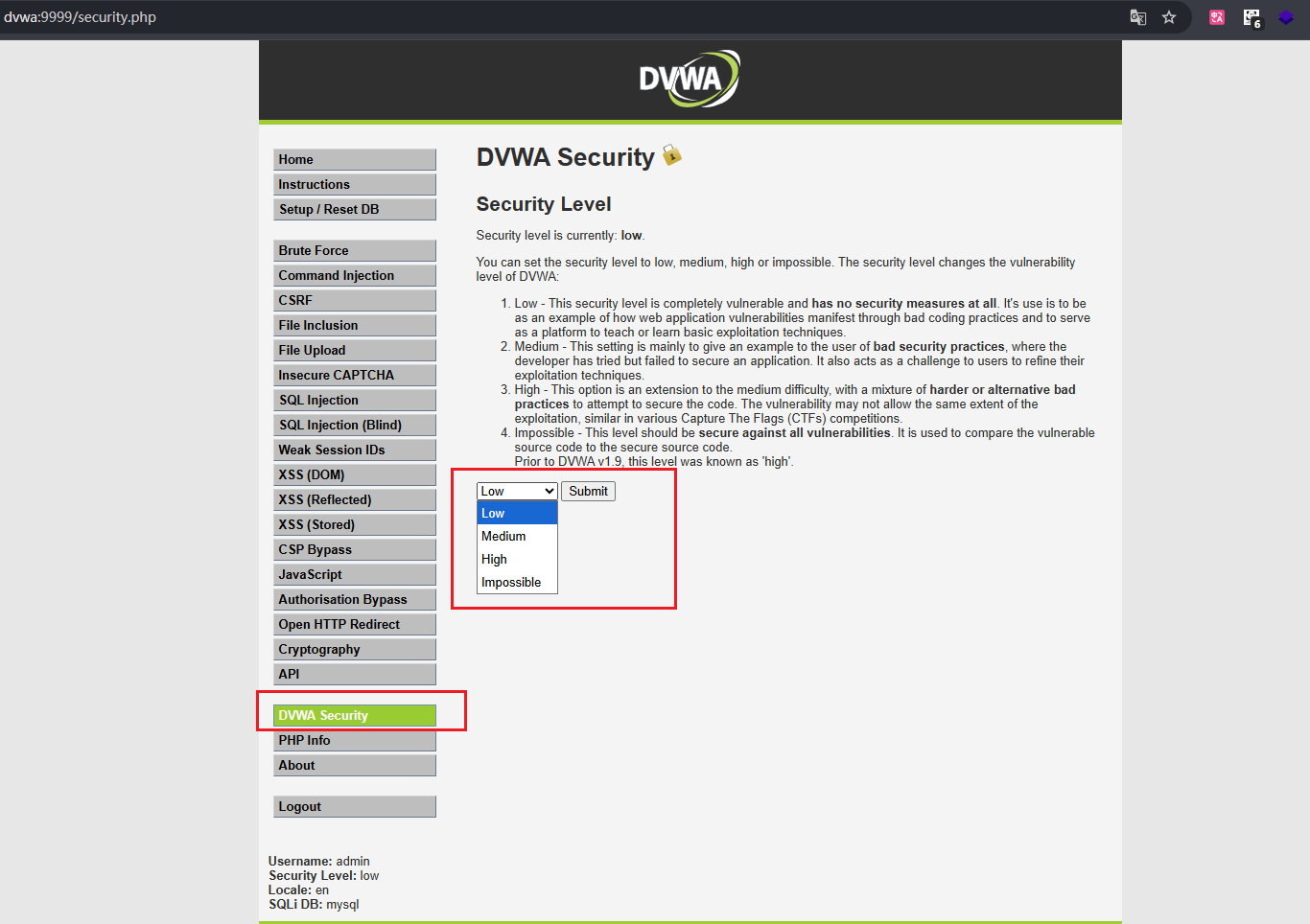This screenshot has width=1310, height=924.
Task: Open the purple layered-stack extension icon
Action: 1286,17
